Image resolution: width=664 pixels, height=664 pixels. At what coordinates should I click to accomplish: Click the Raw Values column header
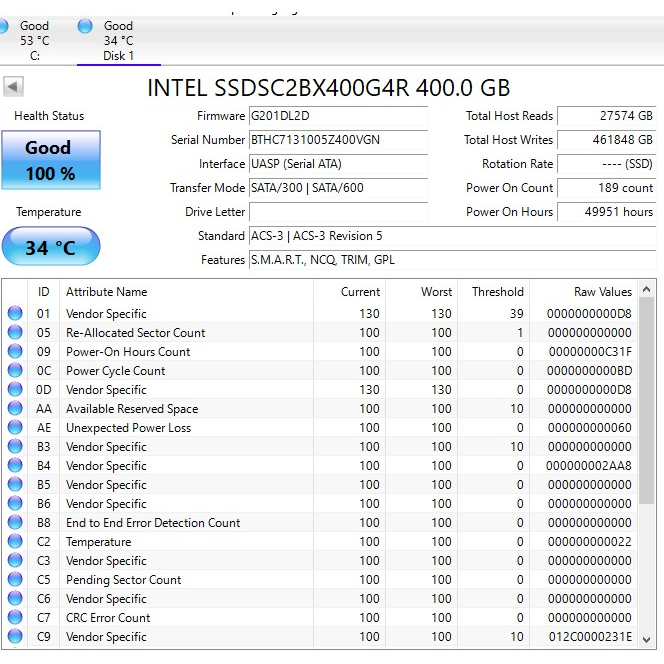602,292
